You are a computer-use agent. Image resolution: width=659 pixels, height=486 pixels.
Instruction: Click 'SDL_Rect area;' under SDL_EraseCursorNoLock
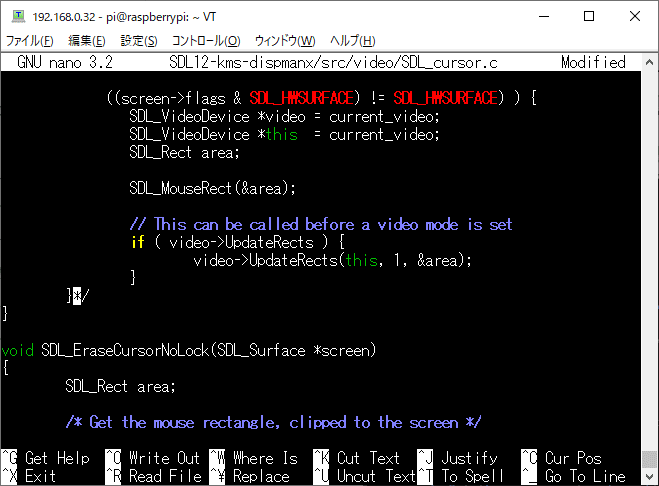point(120,386)
